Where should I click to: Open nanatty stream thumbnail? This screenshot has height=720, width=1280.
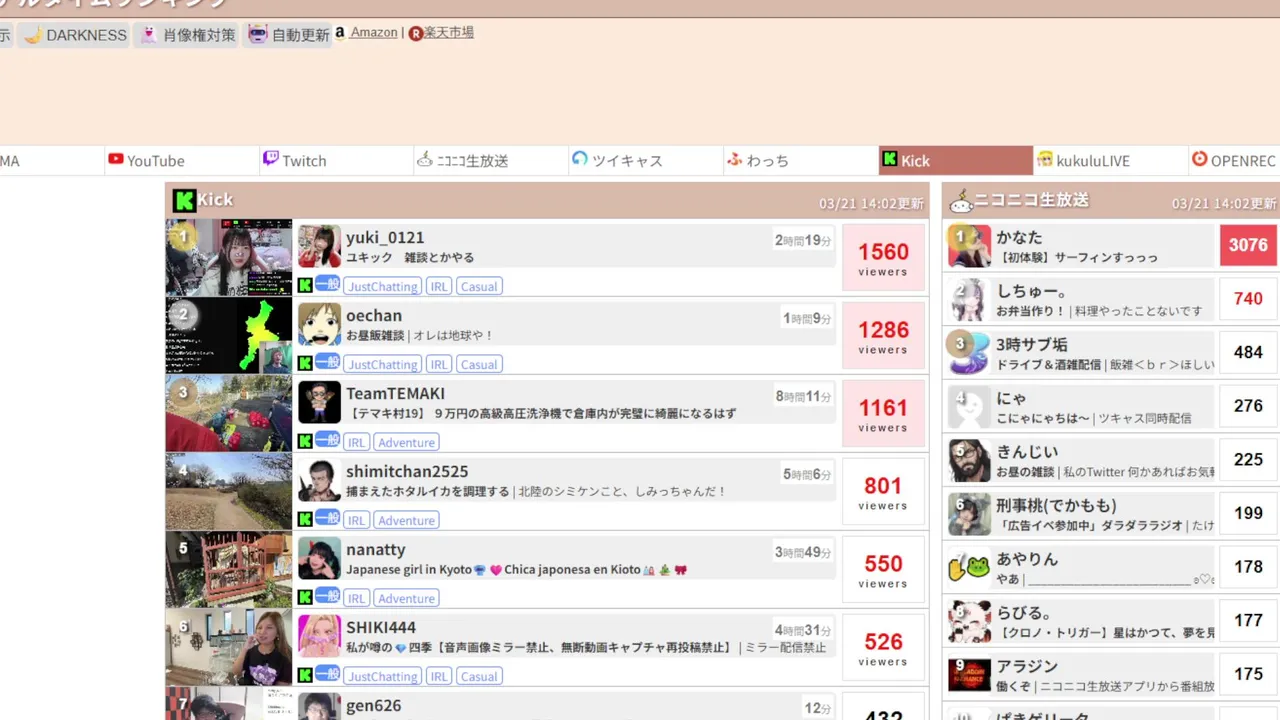tap(229, 570)
